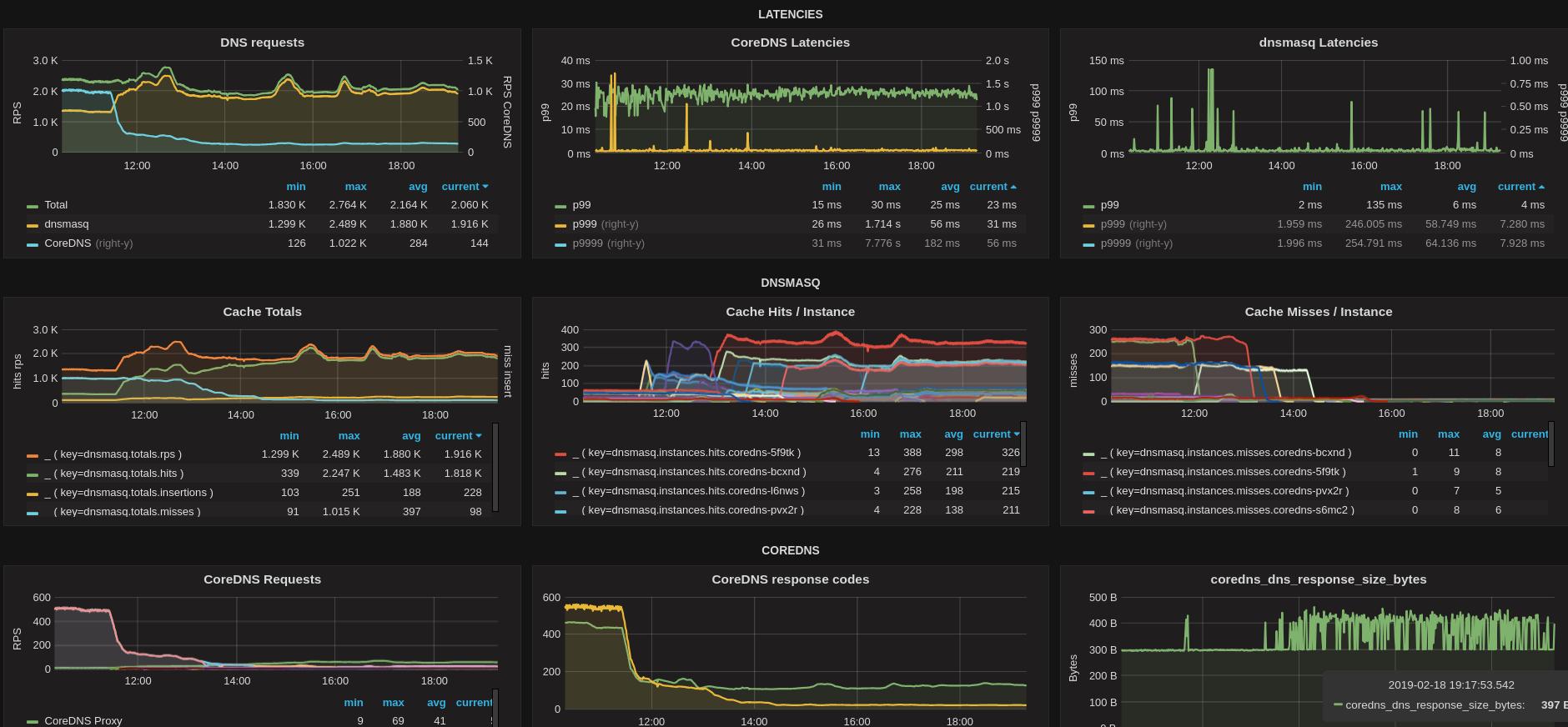Sort CoreDNS Latencies legend by current column

993,187
